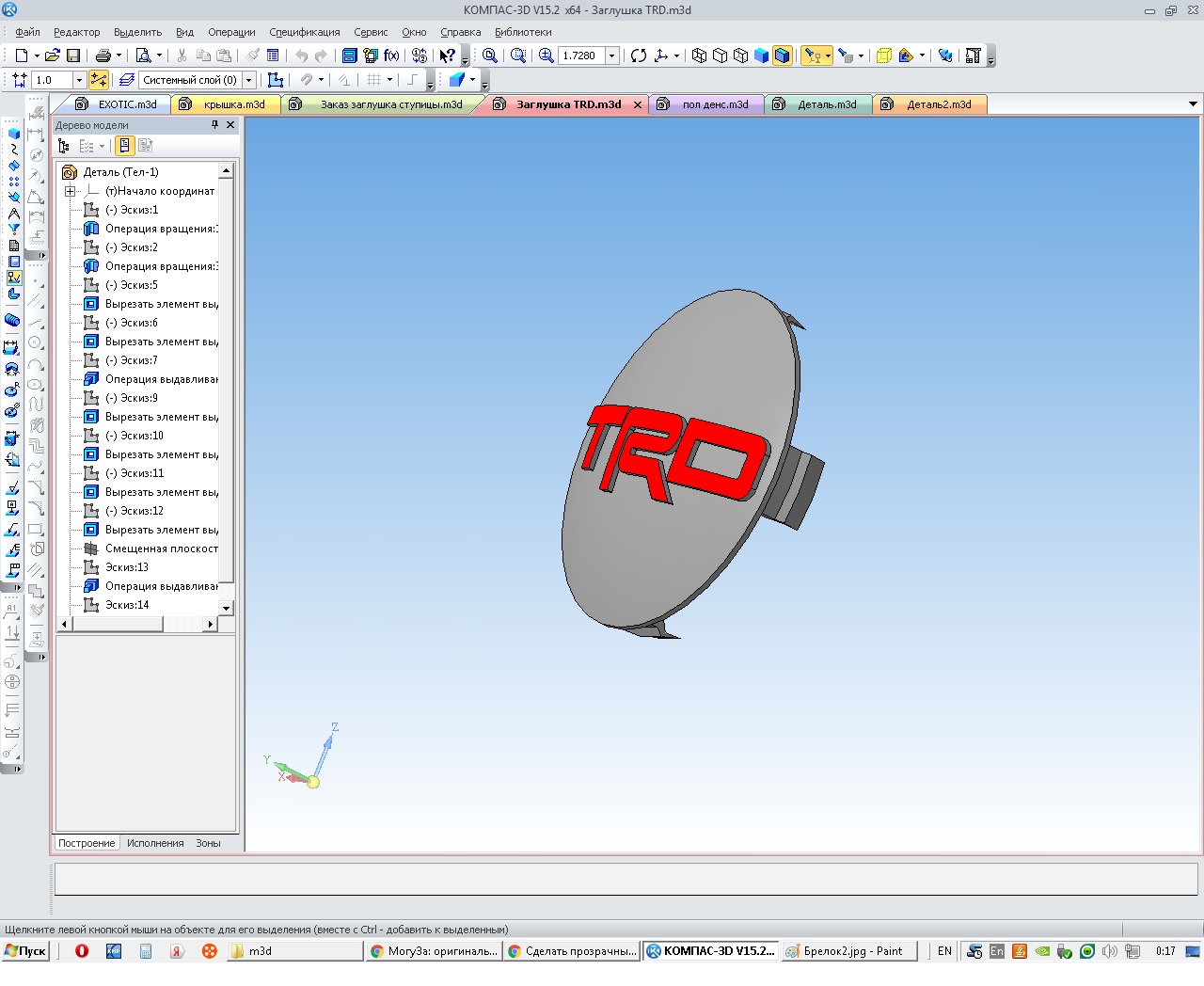The height and width of the screenshot is (986, 1204).
Task: Select the wireframe display mode icon
Action: click(699, 56)
